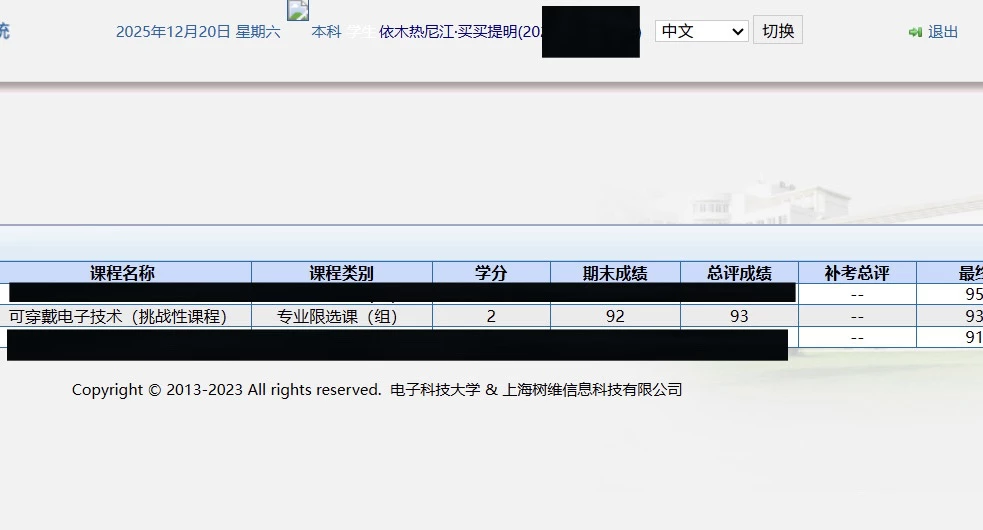Image resolution: width=983 pixels, height=530 pixels.
Task: Click the final grade 95 cell
Action: 950,294
